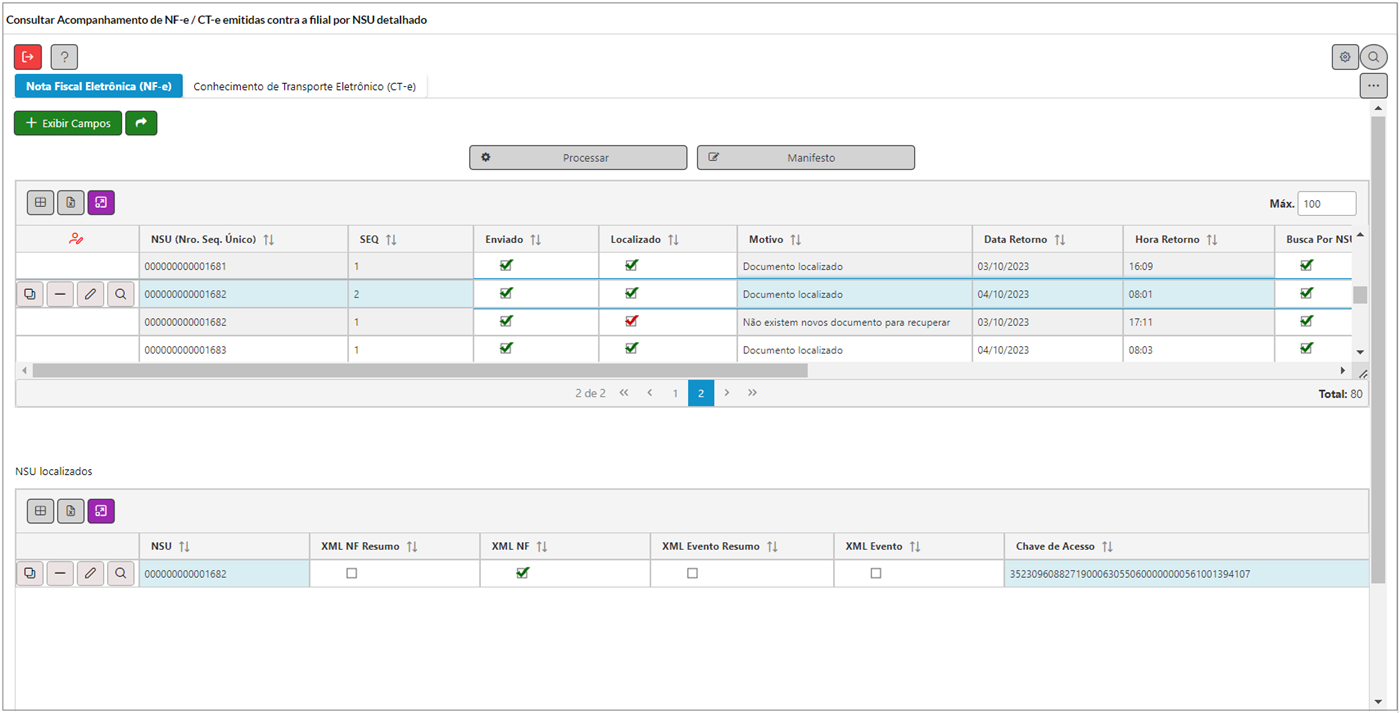Toggle red Localizado checkbox in 17:11 row
1400x713 pixels.
pos(631,321)
